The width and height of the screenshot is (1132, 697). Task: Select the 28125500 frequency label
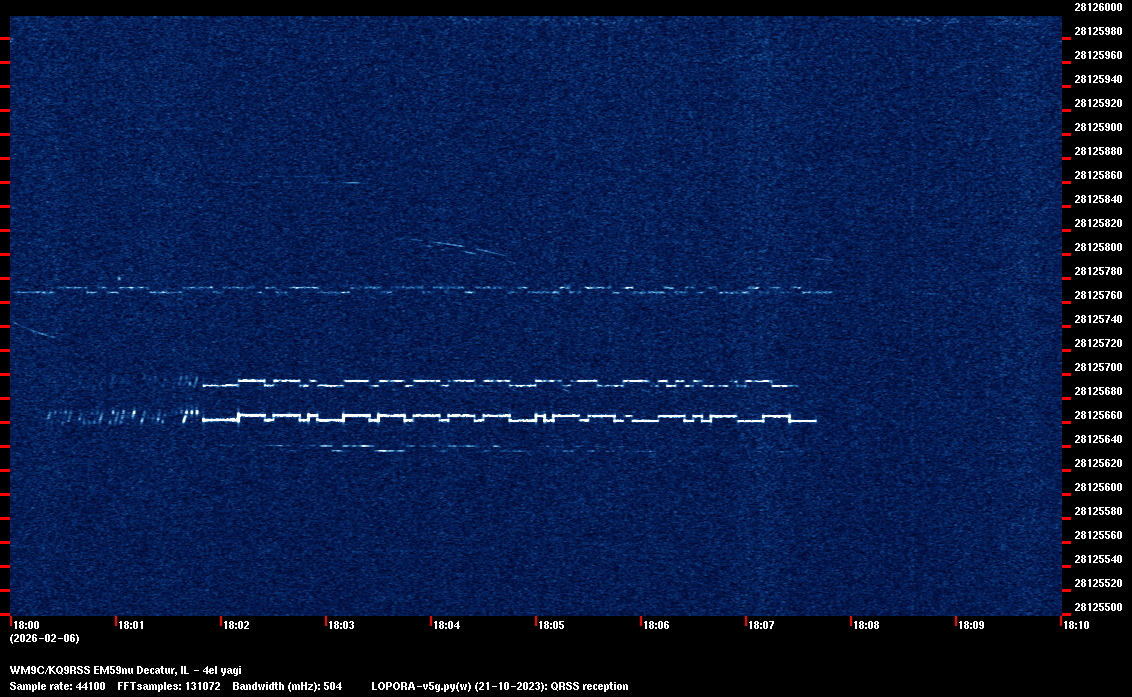tap(1098, 607)
